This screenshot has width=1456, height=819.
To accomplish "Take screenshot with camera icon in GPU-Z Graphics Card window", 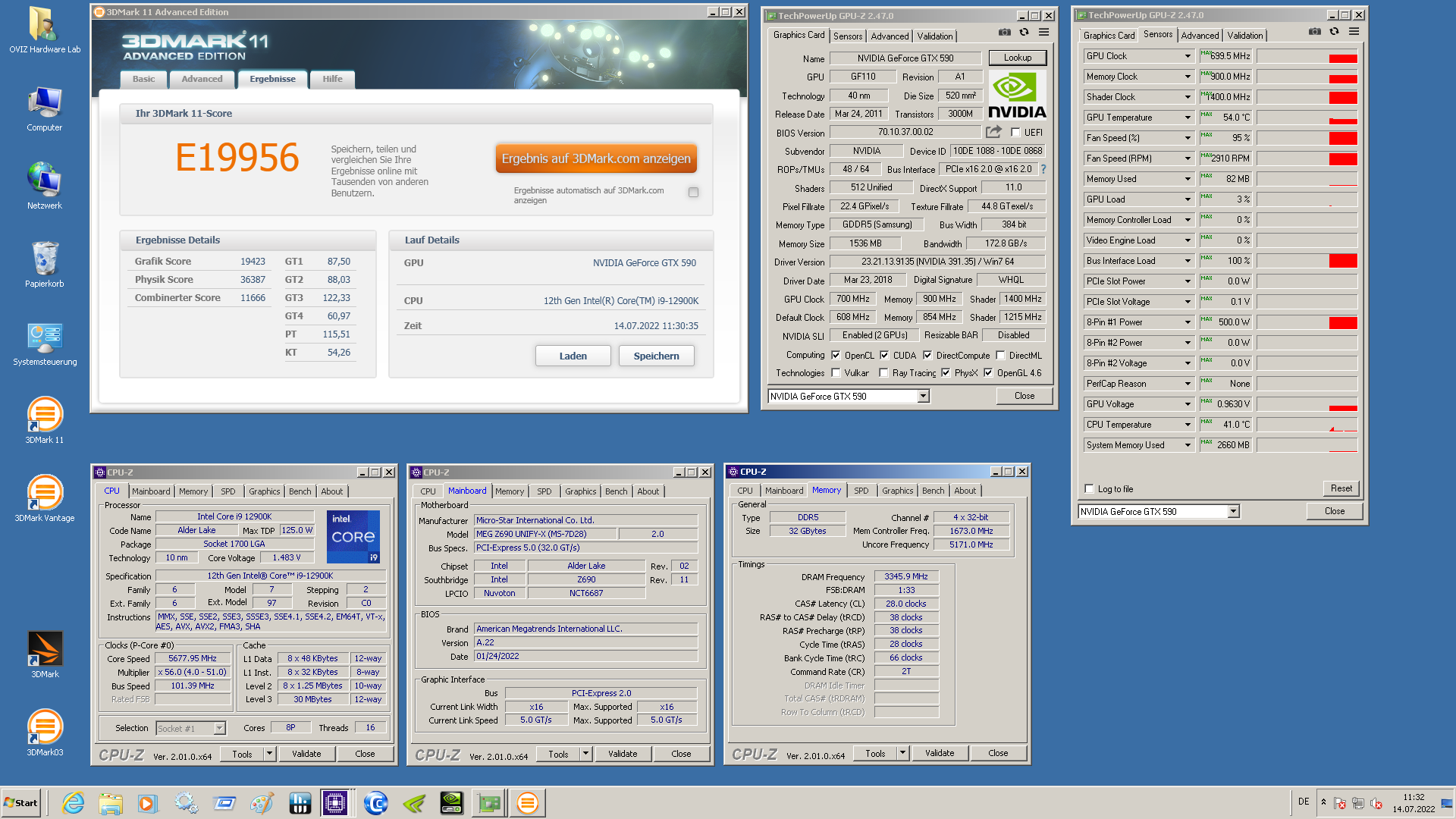I will click(1005, 32).
